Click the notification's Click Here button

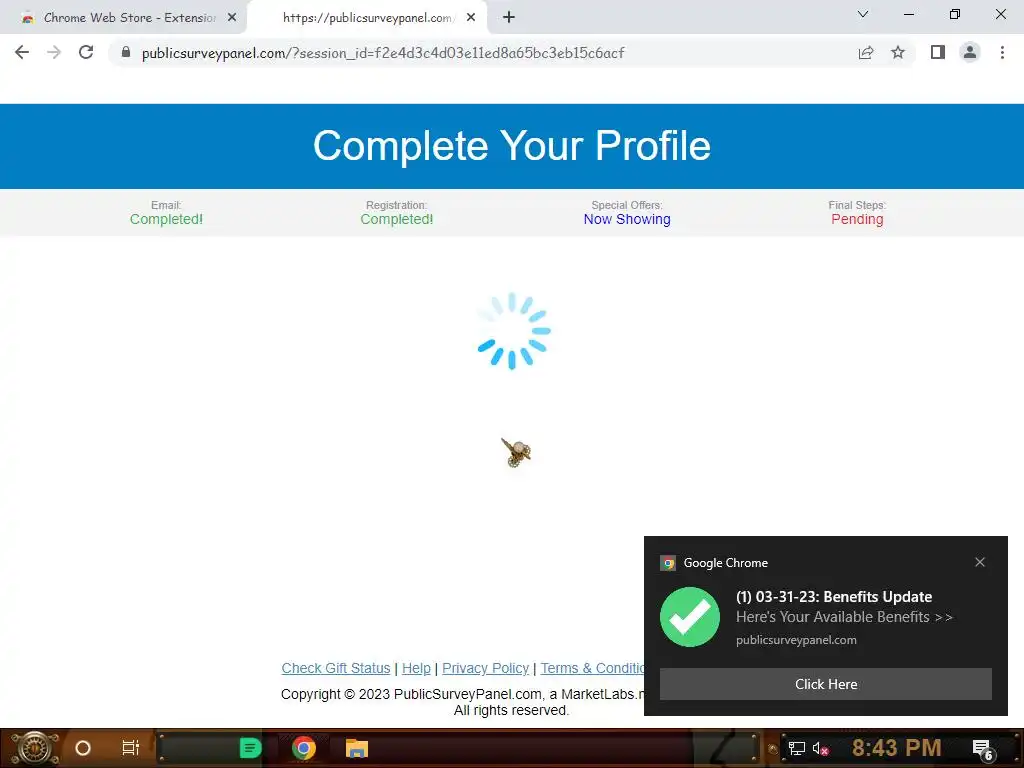click(x=825, y=684)
